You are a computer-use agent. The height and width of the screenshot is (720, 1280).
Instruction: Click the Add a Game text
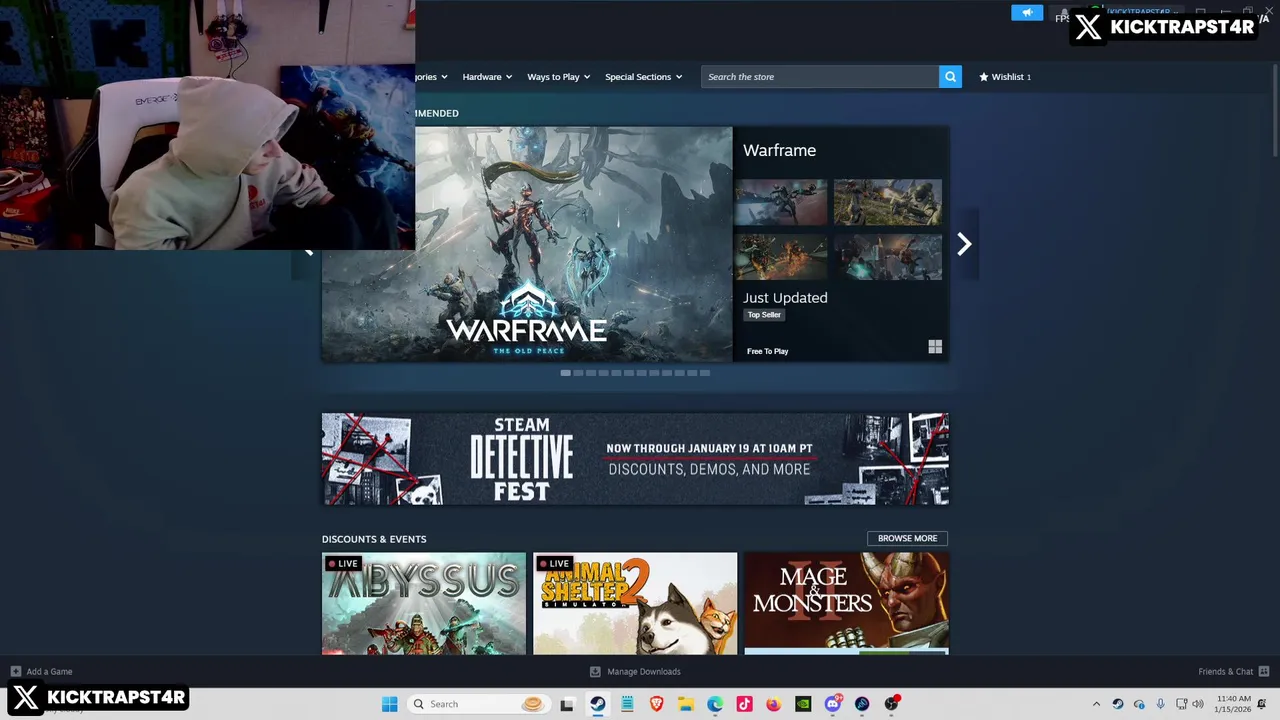pyautogui.click(x=49, y=672)
